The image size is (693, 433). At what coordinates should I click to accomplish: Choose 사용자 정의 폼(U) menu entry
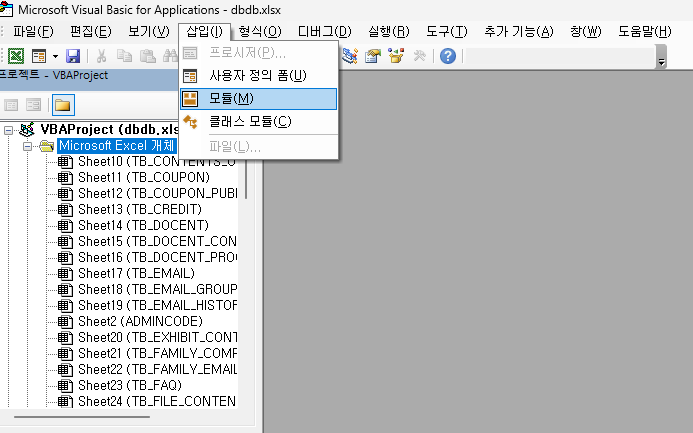[259, 76]
